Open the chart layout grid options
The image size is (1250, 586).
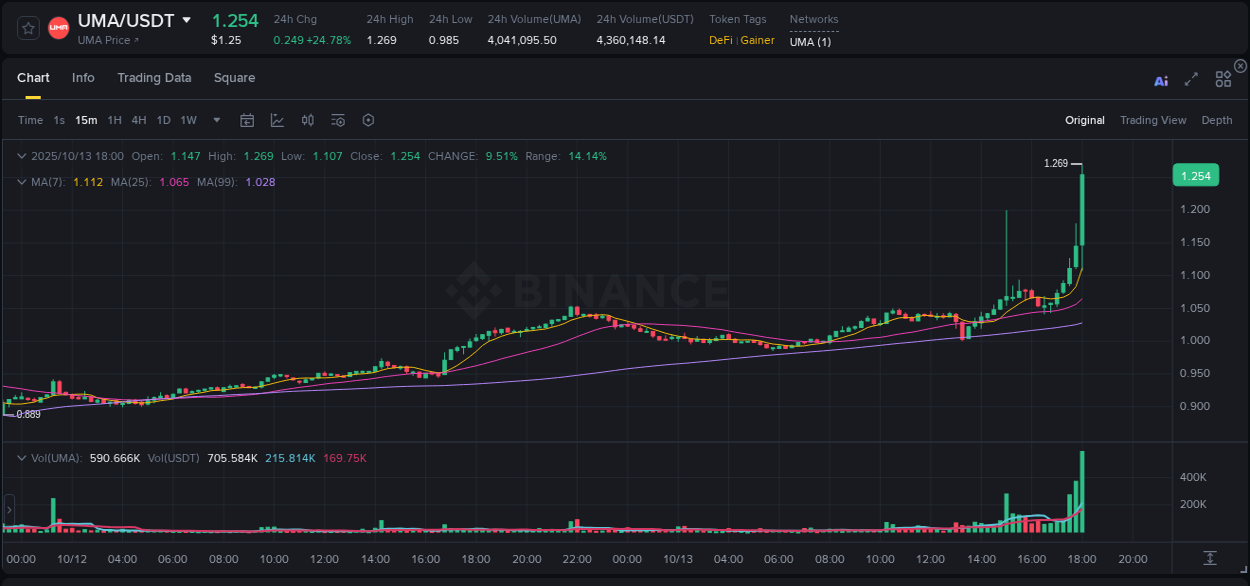pos(1223,78)
